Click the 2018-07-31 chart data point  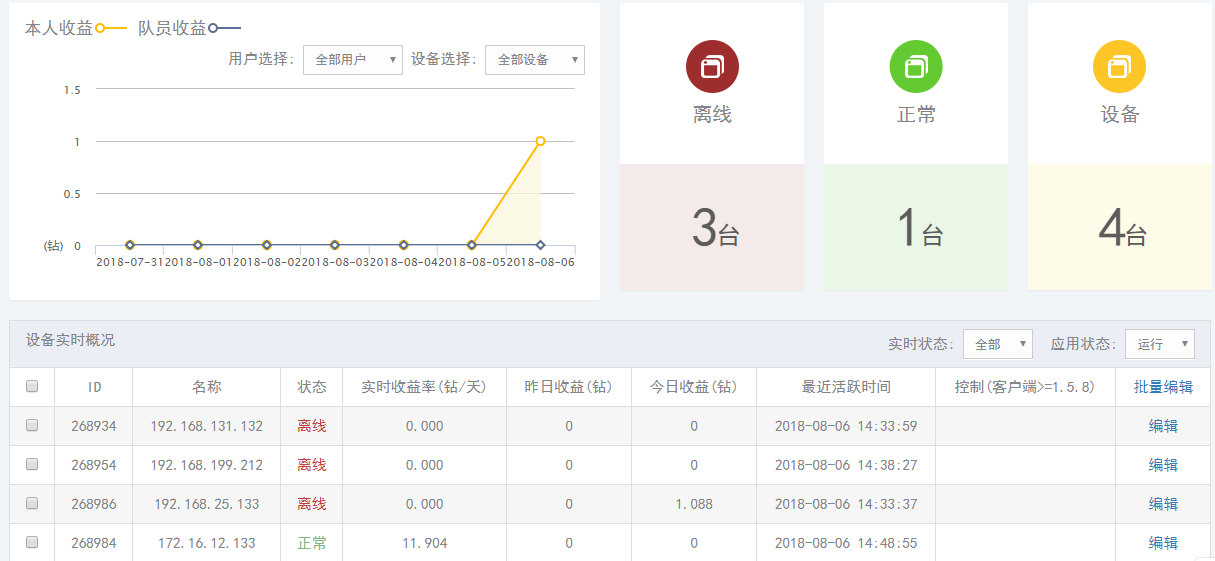coord(130,245)
